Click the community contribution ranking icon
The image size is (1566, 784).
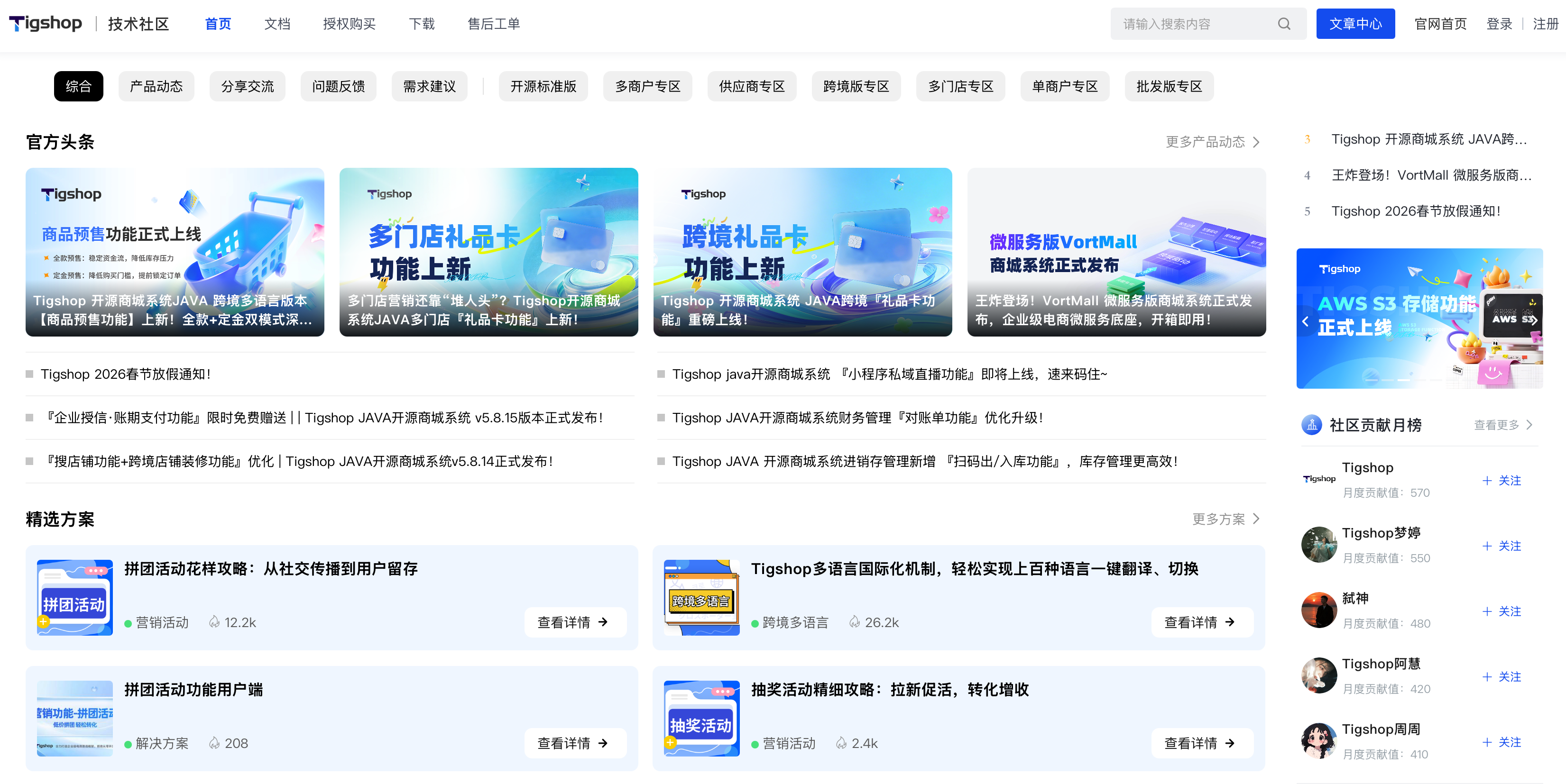1311,425
